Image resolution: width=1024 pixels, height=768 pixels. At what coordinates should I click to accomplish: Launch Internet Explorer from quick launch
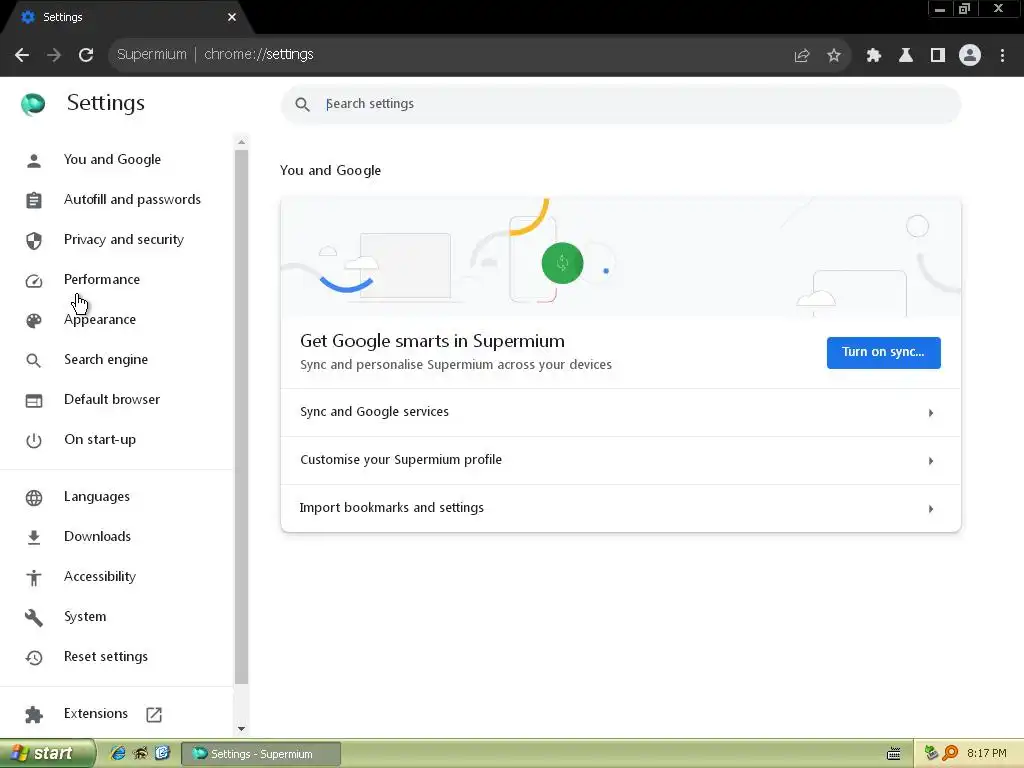[118, 753]
